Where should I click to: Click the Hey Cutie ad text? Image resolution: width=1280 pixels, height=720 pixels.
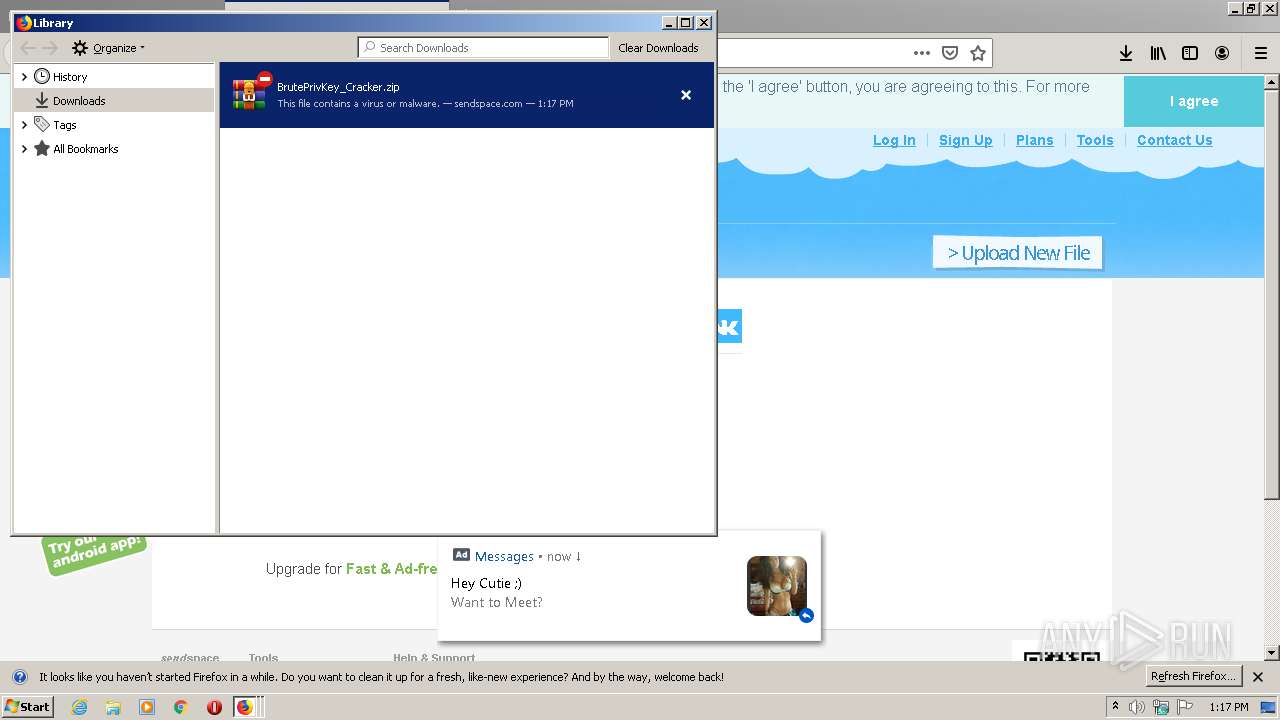pyautogui.click(x=486, y=583)
